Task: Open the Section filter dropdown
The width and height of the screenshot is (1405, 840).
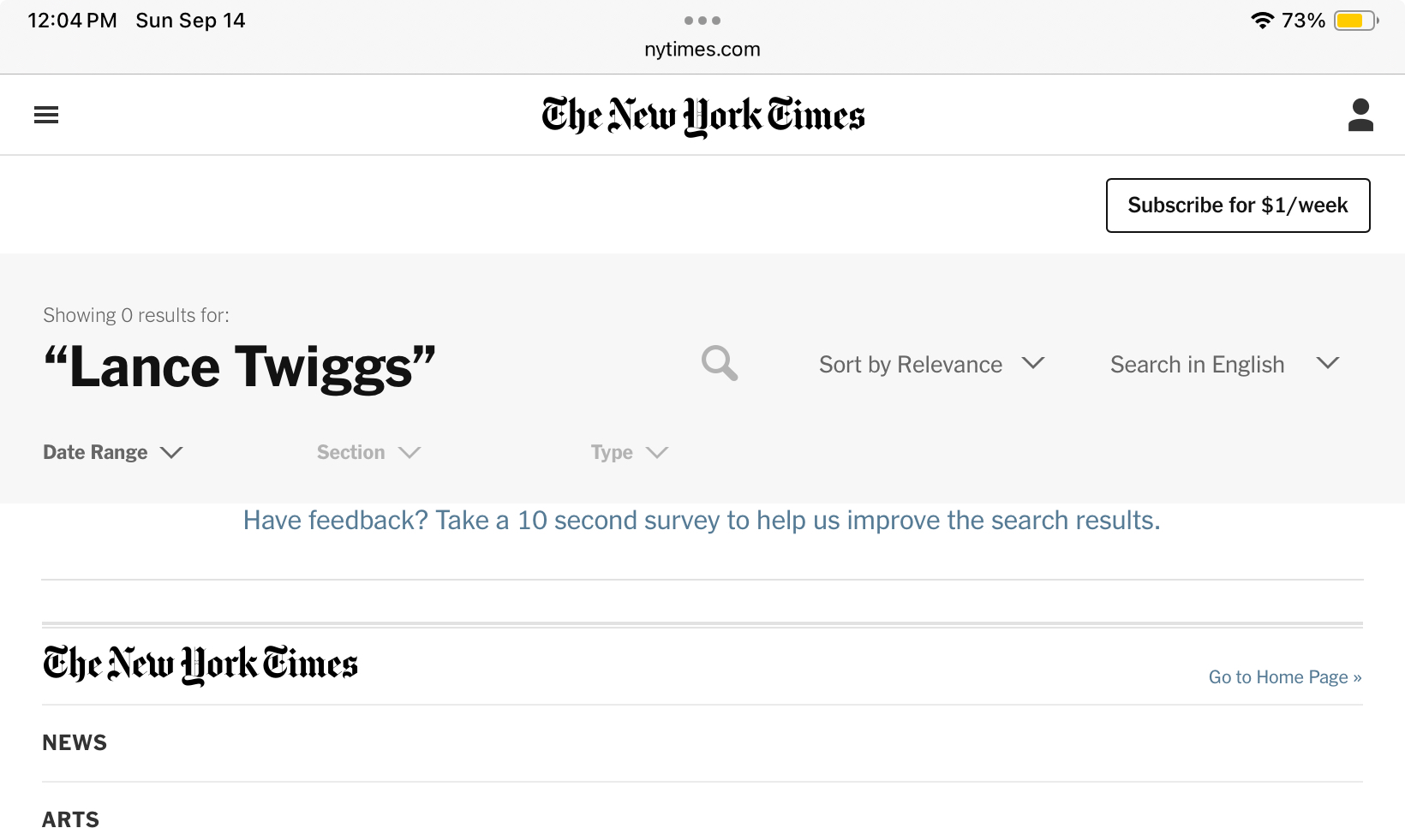Action: click(x=368, y=452)
